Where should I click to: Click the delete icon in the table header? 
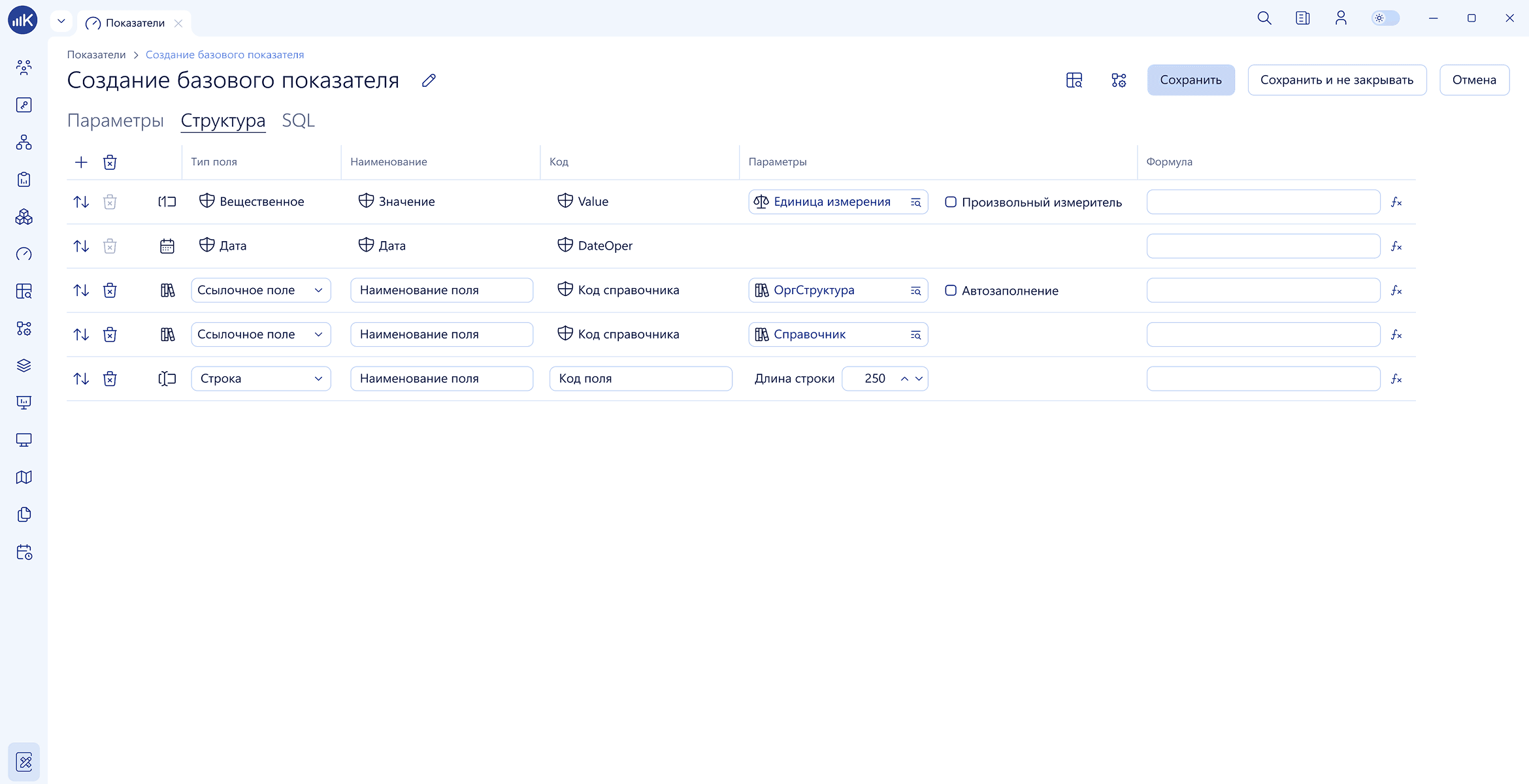click(x=110, y=162)
